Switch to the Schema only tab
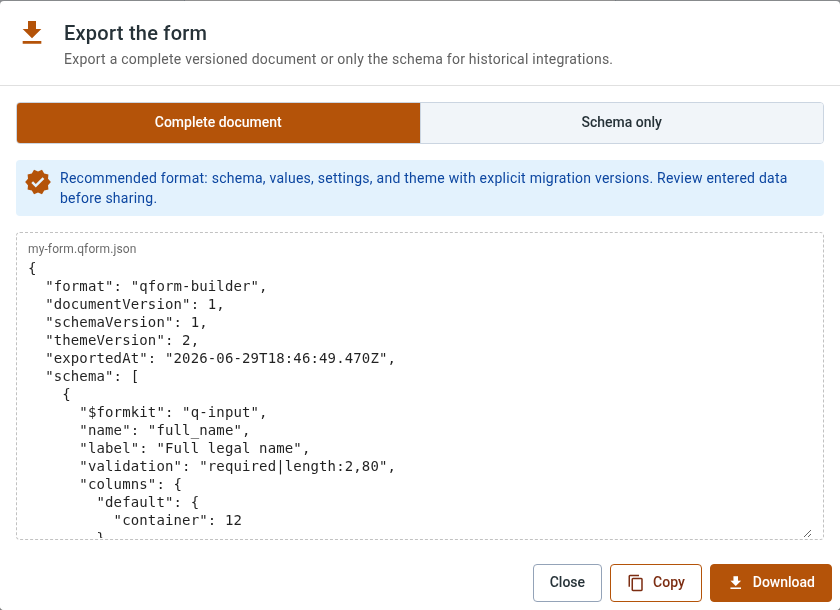840x610 pixels. point(621,123)
